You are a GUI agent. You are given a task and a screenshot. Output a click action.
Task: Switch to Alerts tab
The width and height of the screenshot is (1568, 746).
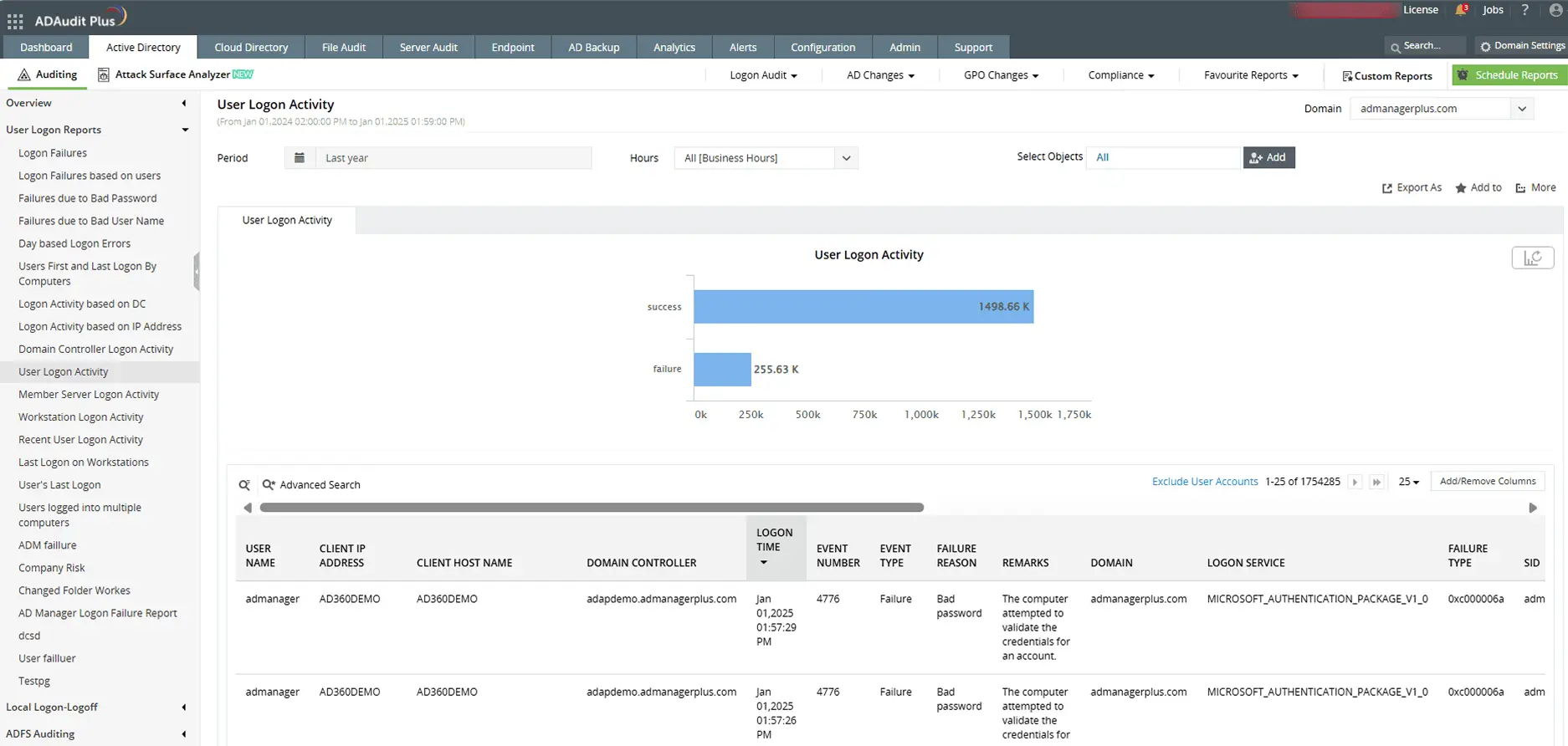(x=743, y=47)
